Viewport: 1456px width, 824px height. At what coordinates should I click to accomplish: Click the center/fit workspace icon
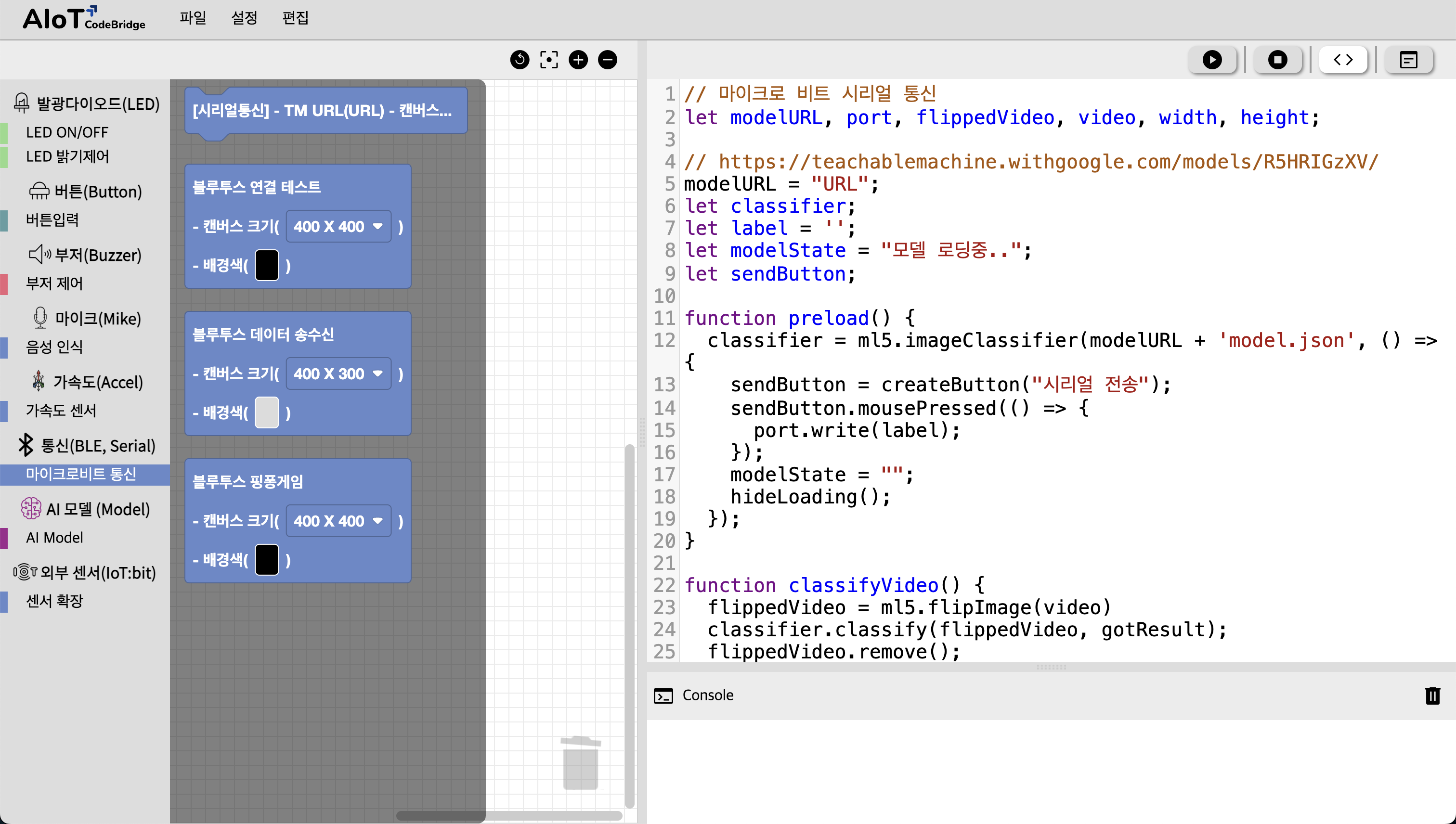click(548, 59)
